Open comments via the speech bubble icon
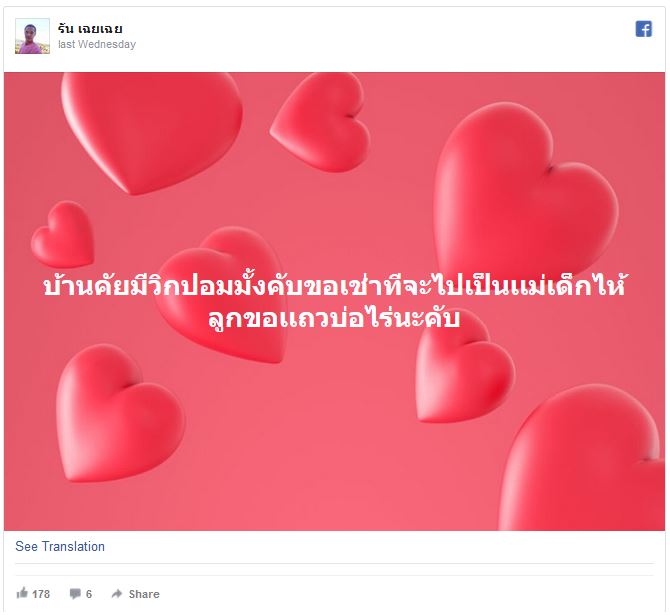Screen dimensions: 670x615 [x=75, y=594]
